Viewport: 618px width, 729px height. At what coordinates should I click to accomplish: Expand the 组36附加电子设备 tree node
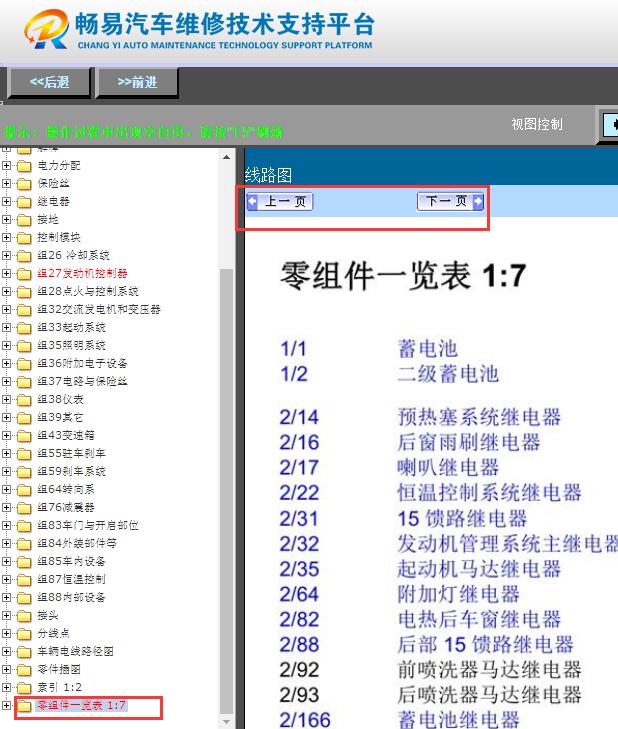tap(6, 364)
